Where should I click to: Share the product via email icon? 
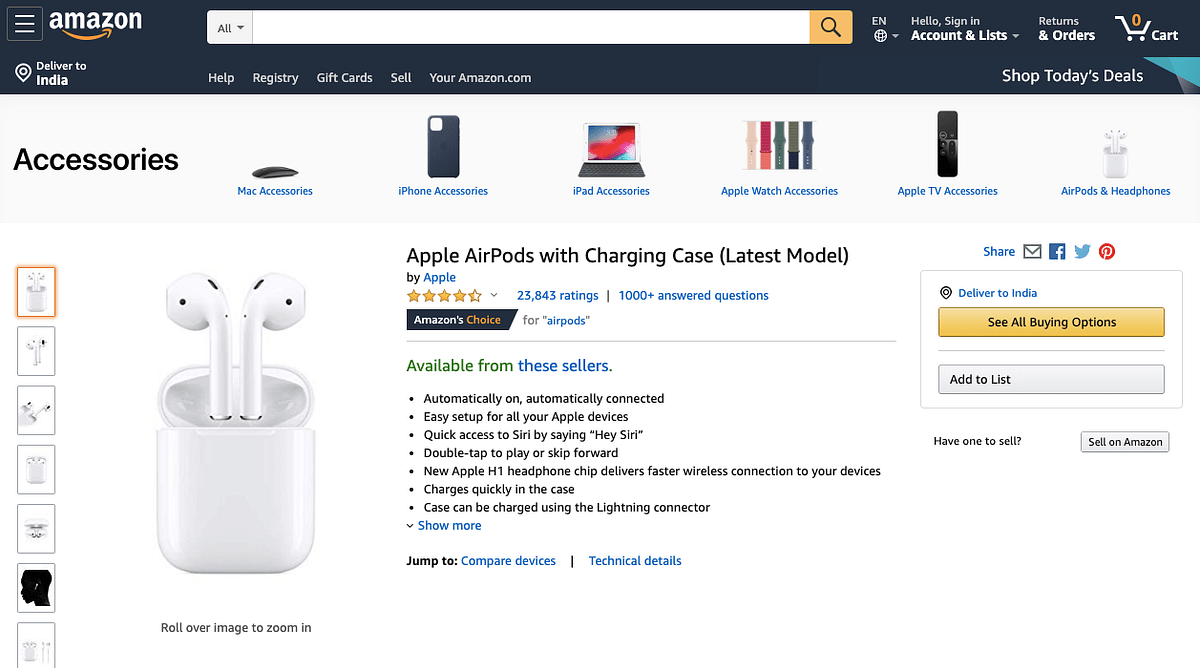click(1032, 251)
